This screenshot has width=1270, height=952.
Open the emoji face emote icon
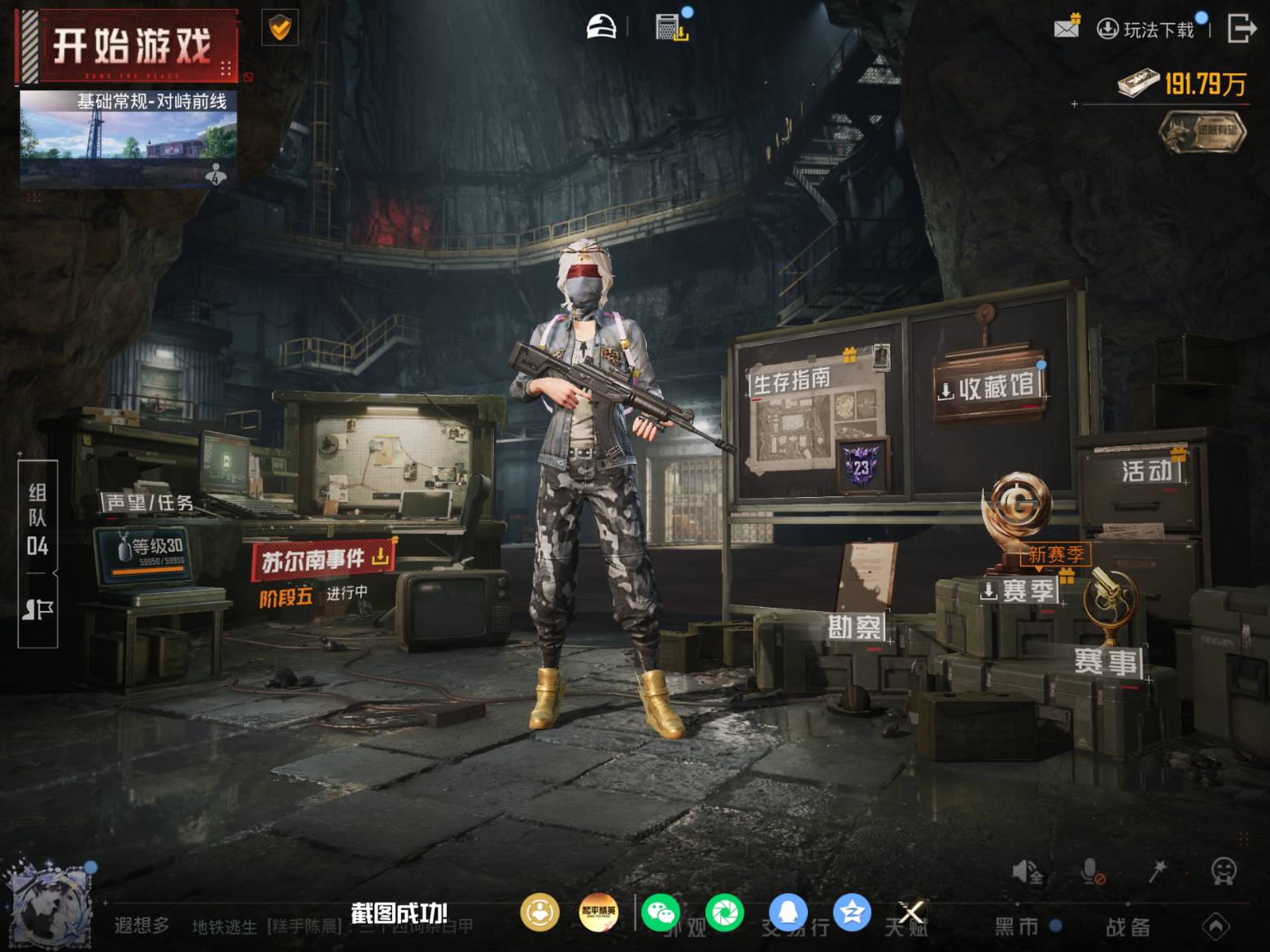point(1224,871)
